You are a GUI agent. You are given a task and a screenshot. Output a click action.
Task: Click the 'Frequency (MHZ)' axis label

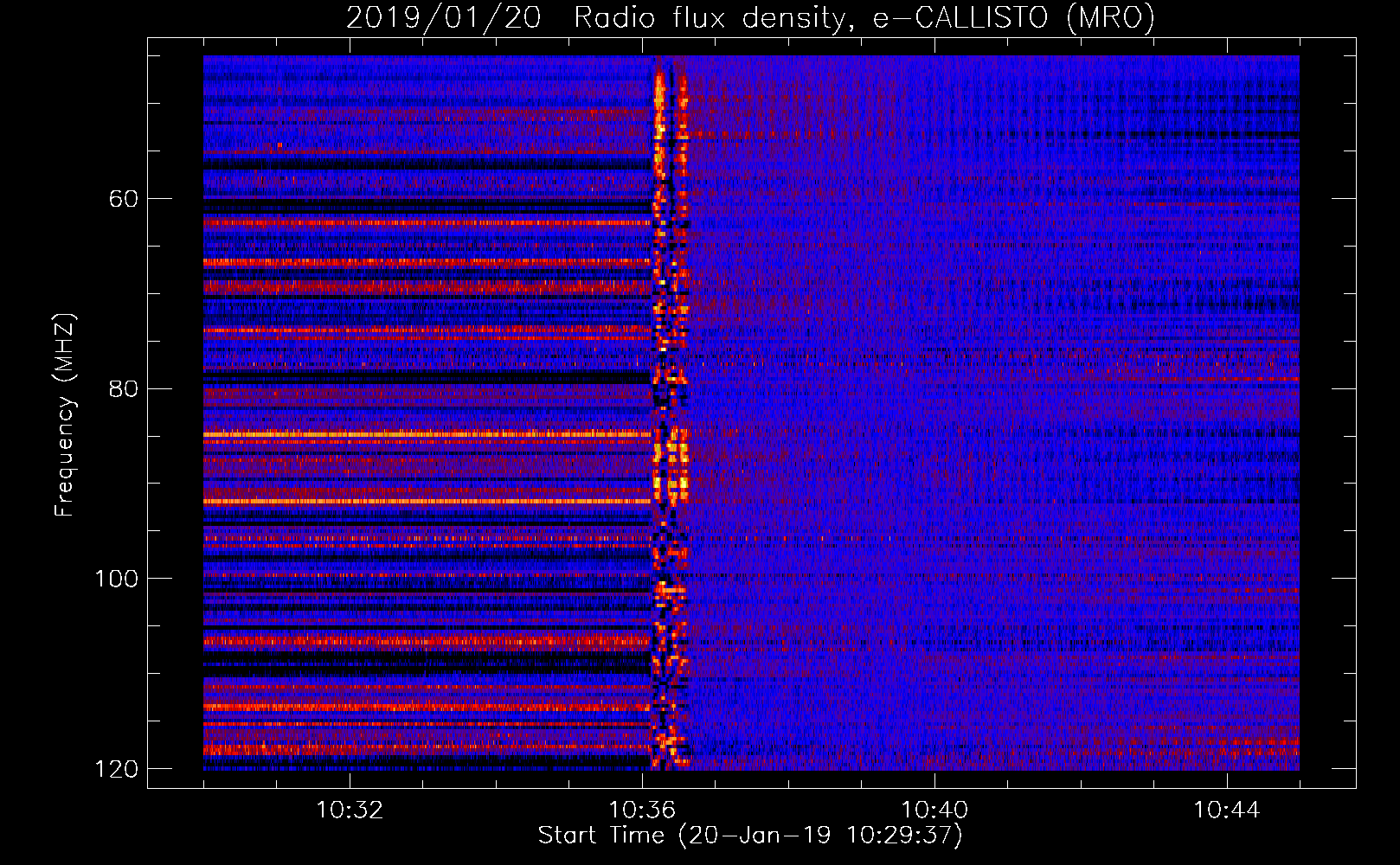coord(65,415)
